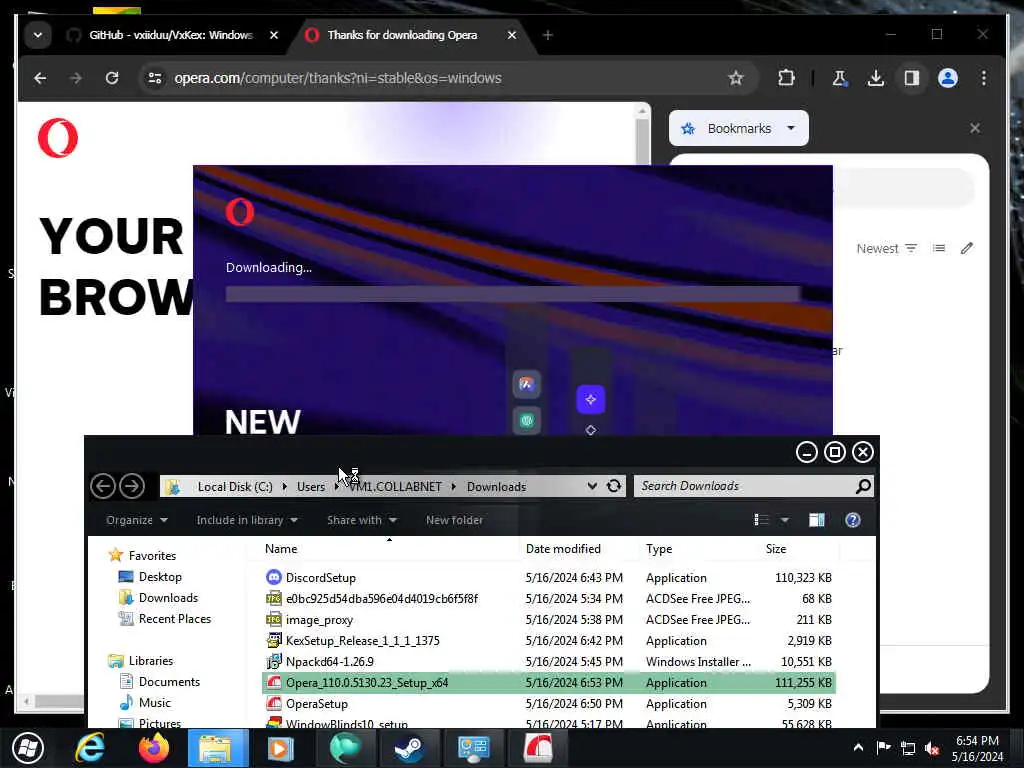Open site information icon in address bar

pos(155,78)
